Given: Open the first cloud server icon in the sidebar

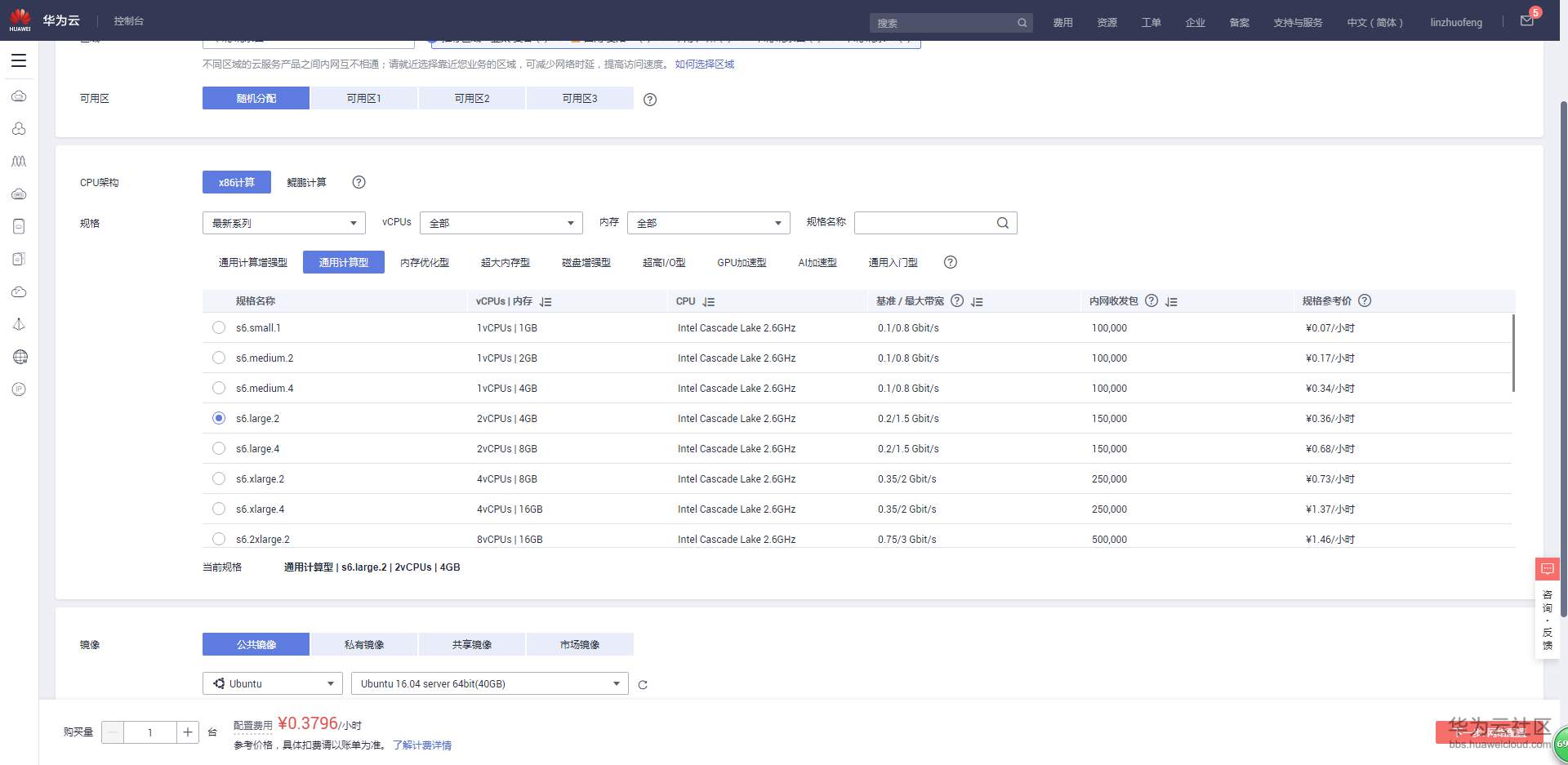Looking at the screenshot, I should pos(19,96).
